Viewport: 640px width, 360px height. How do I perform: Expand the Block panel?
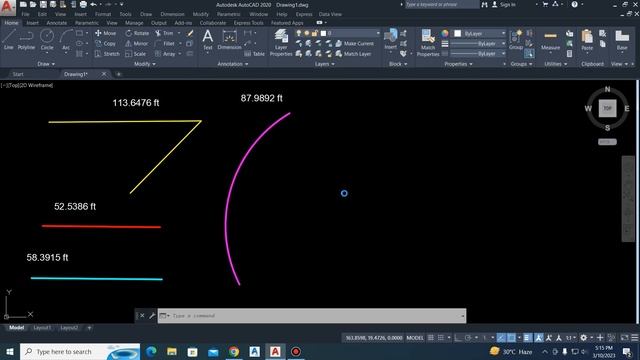[x=398, y=64]
